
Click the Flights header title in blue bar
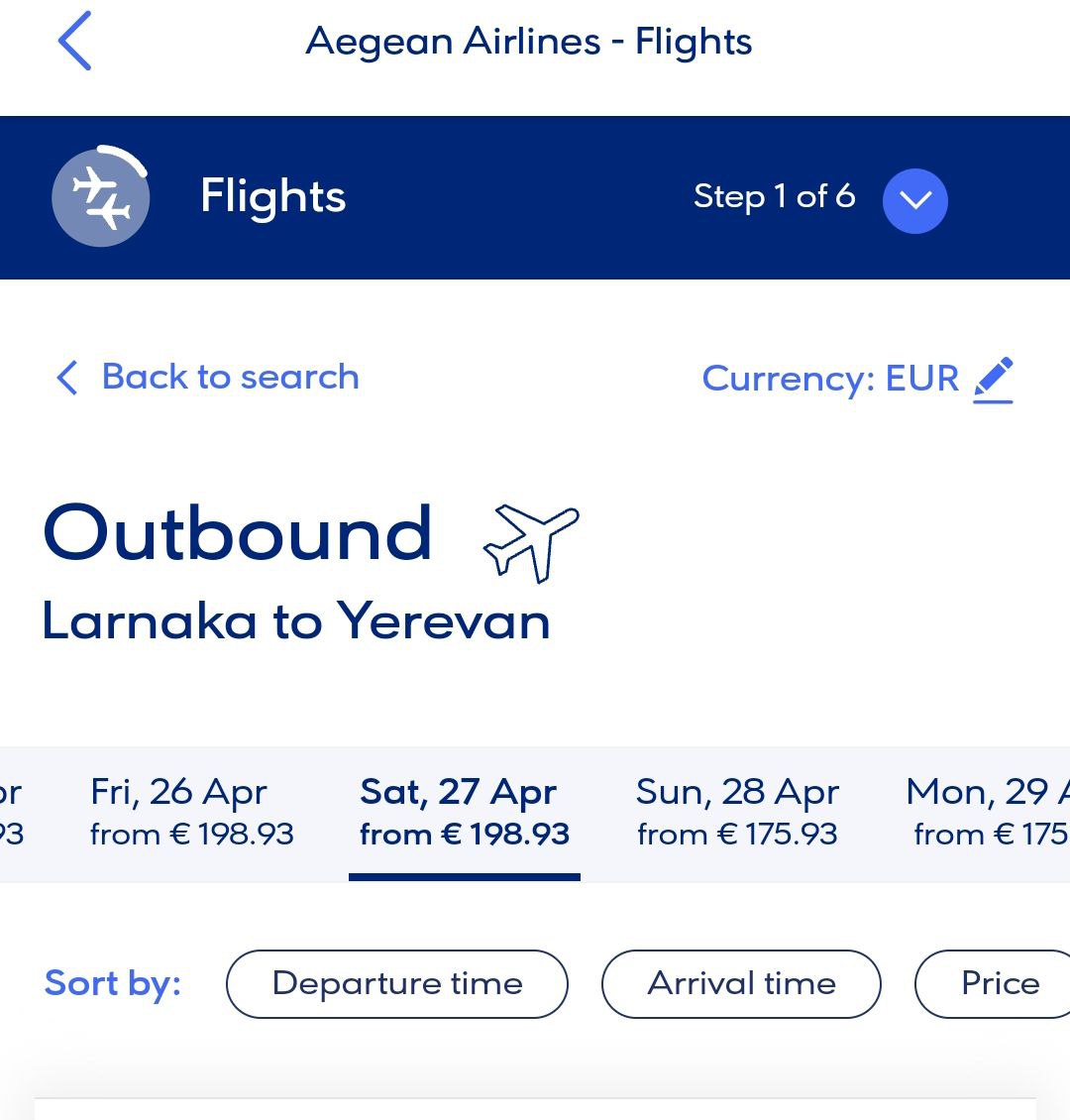(x=272, y=196)
